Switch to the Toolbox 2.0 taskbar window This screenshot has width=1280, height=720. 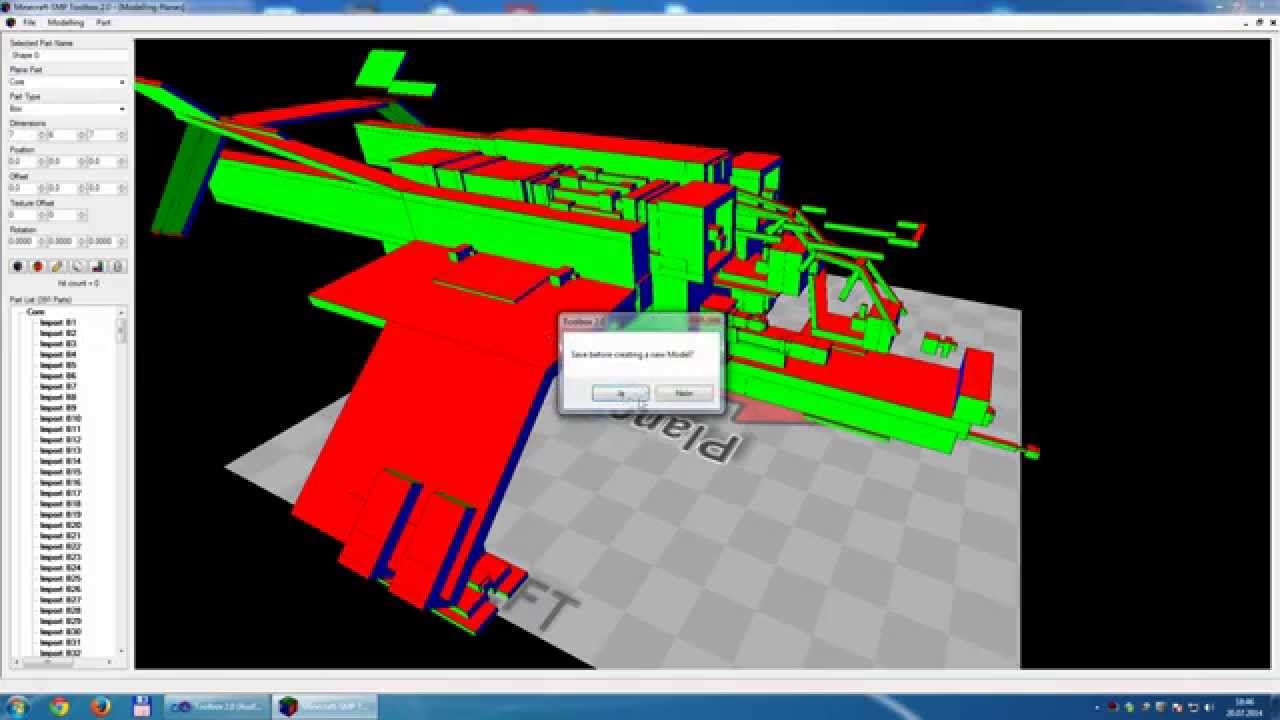216,706
